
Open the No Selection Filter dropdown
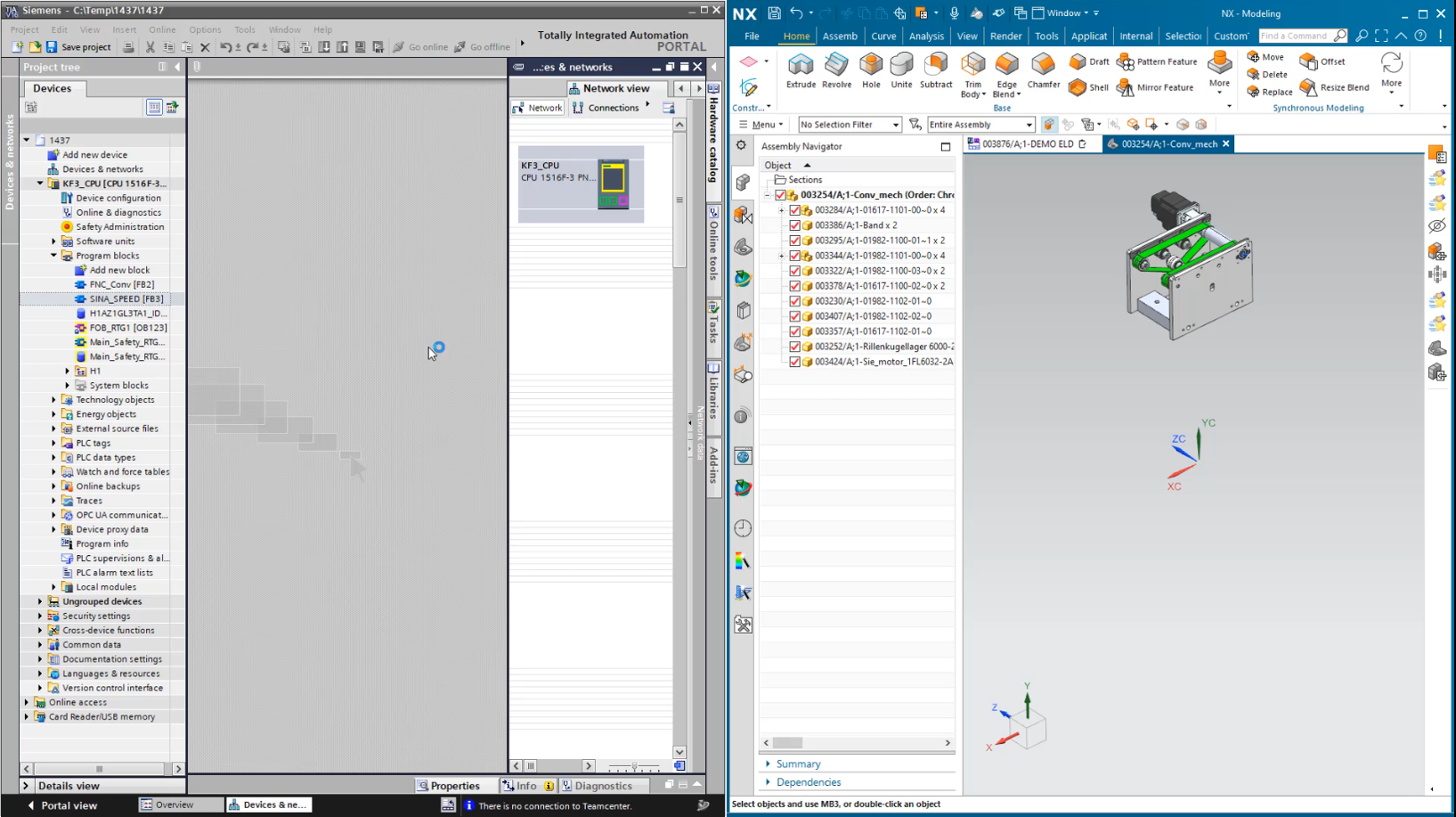click(850, 125)
